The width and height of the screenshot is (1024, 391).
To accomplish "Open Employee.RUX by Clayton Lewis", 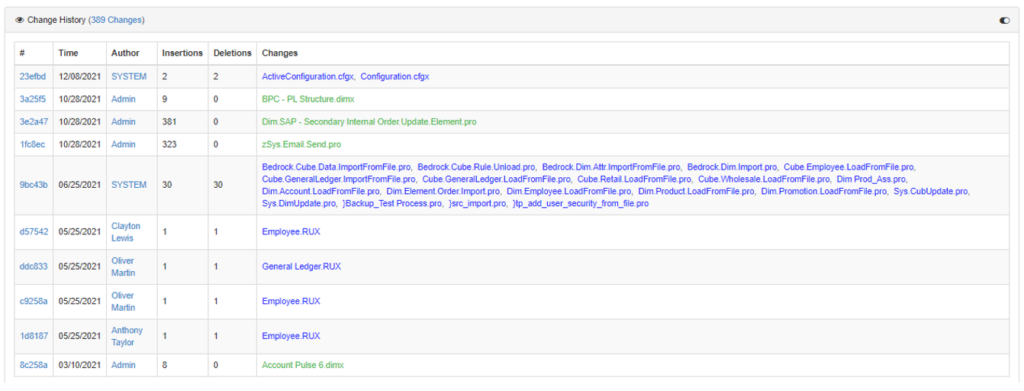I will tap(291, 231).
